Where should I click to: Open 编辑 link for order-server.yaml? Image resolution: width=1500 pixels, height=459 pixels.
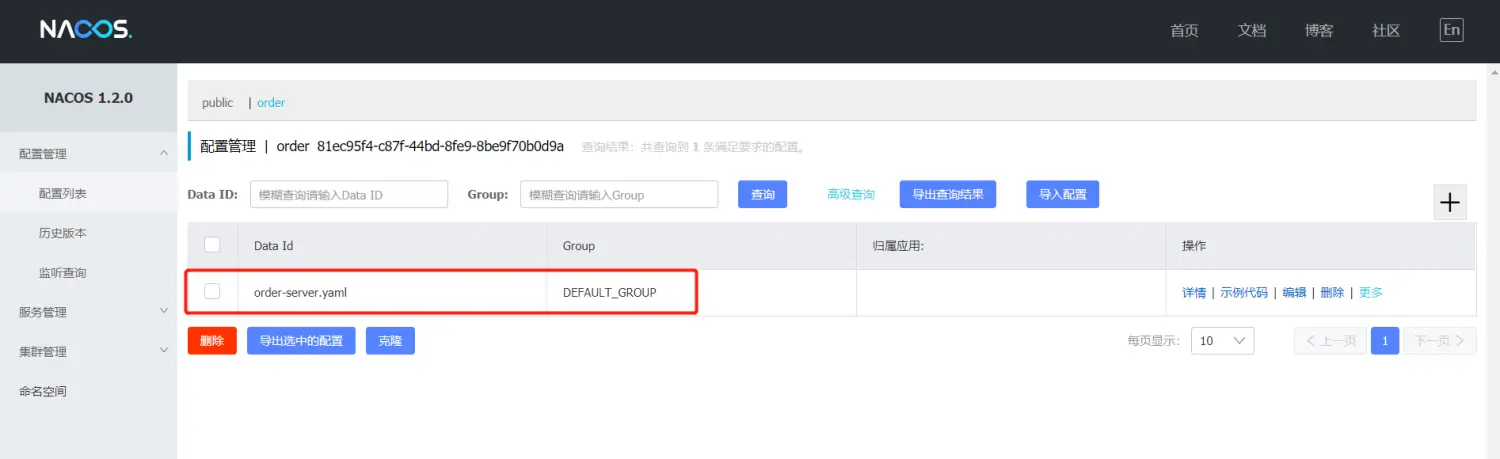pyautogui.click(x=1294, y=293)
